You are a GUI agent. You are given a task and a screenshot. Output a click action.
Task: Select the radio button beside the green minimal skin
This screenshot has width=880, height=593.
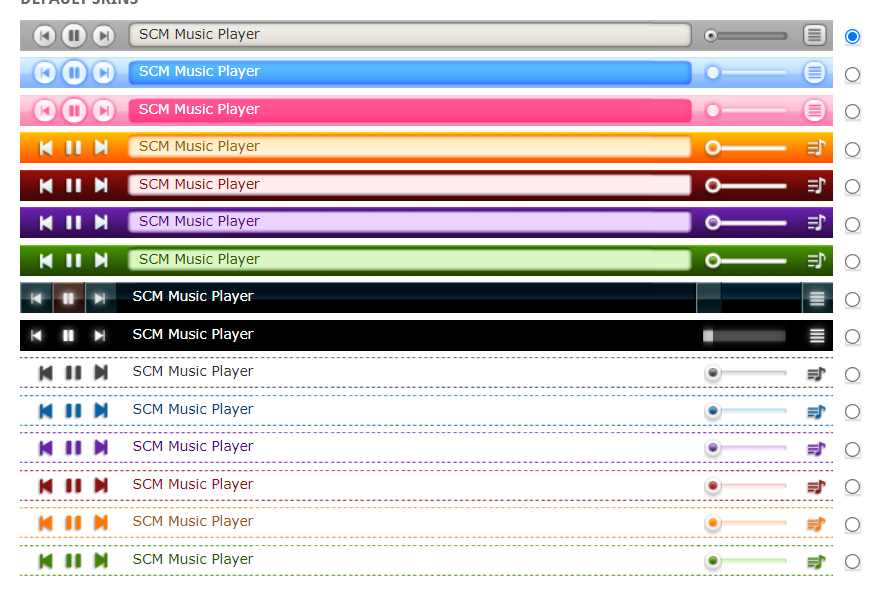tap(852, 561)
